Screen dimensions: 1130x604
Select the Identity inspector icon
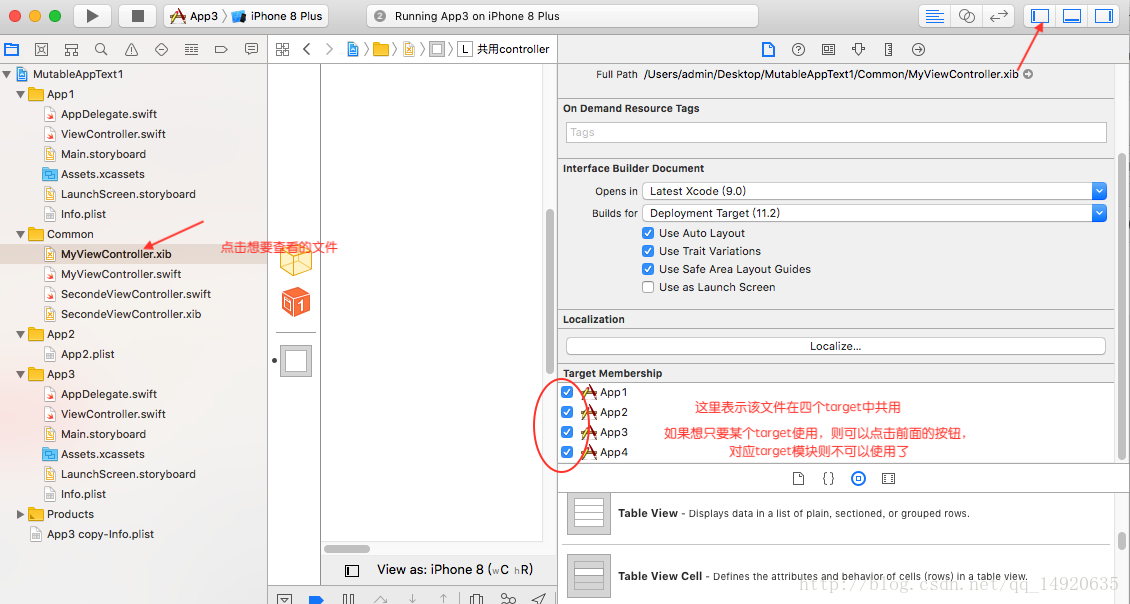point(828,49)
